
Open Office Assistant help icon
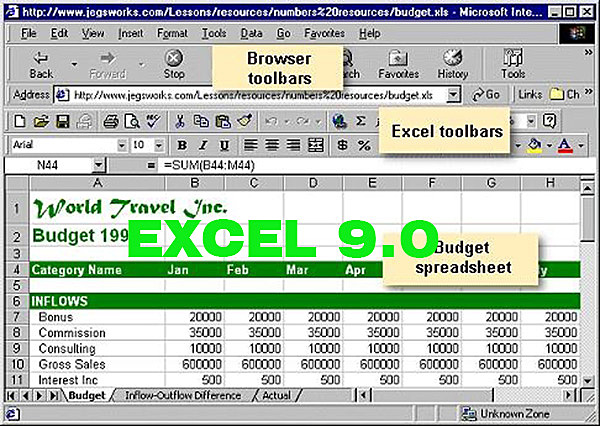click(x=549, y=121)
